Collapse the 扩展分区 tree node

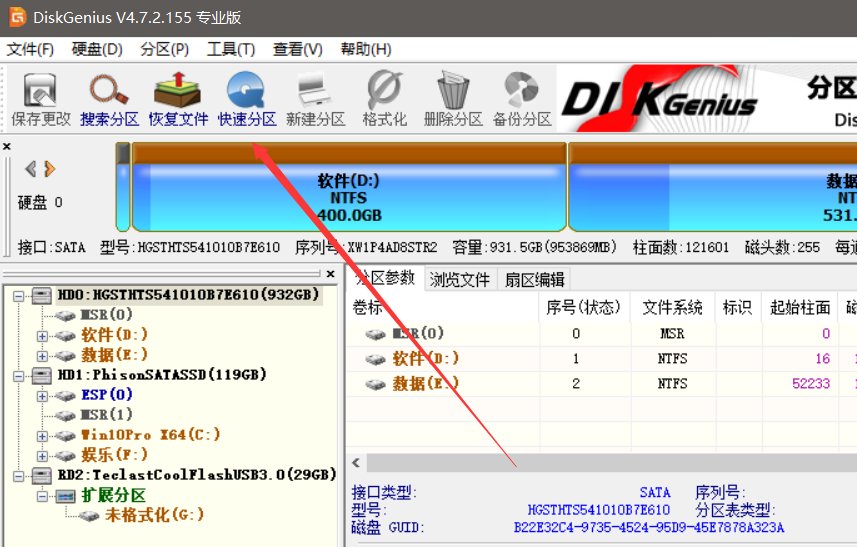pos(42,496)
